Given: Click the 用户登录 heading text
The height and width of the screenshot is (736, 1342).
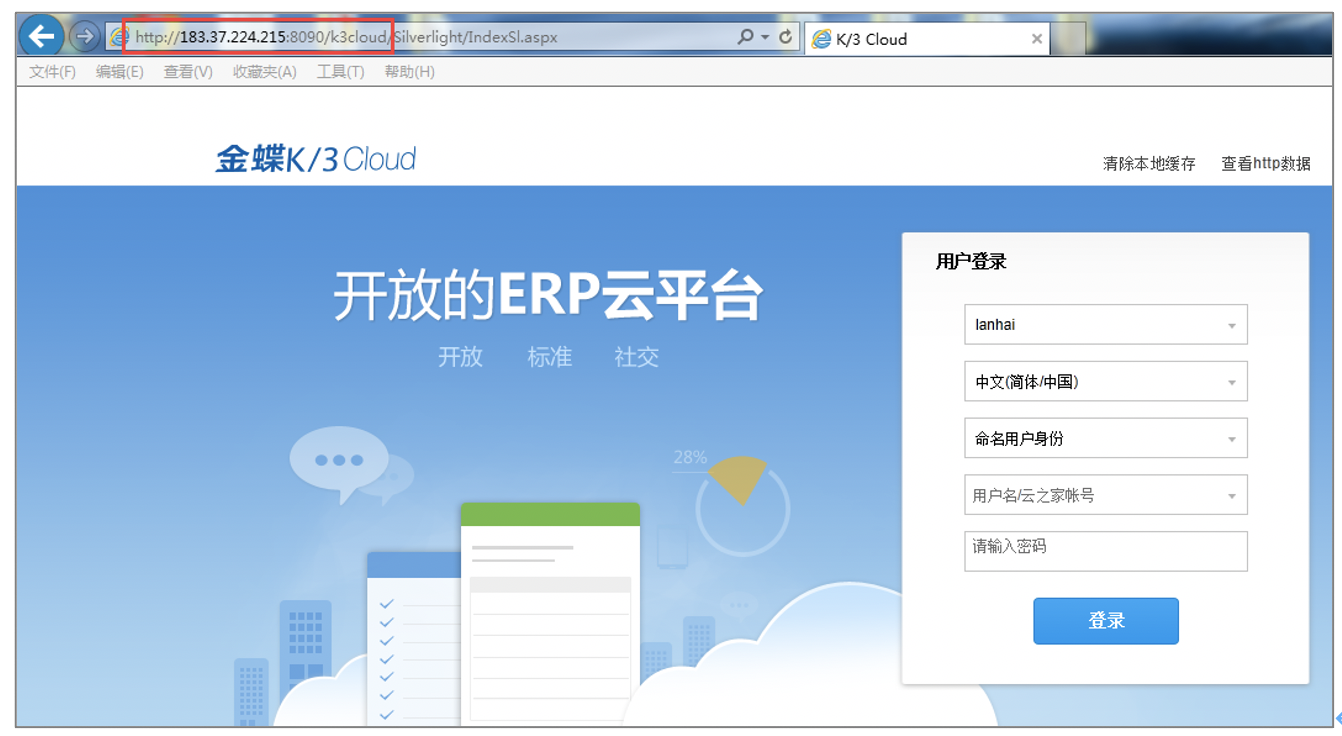Looking at the screenshot, I should pyautogui.click(x=971, y=262).
